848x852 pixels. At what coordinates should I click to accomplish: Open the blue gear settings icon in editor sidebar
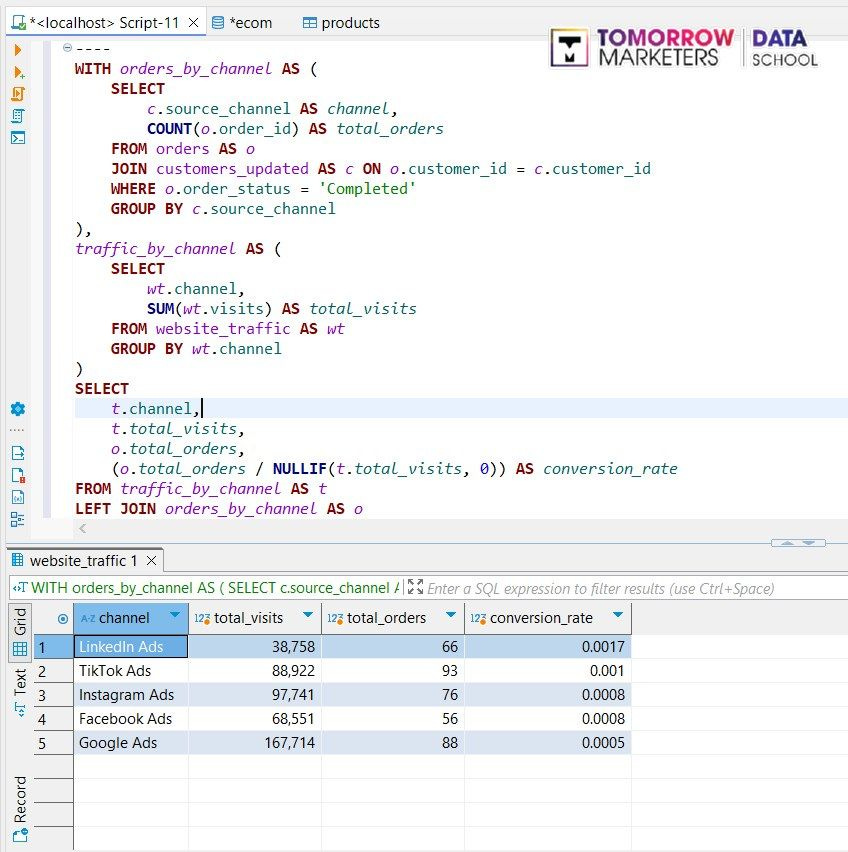[17, 409]
